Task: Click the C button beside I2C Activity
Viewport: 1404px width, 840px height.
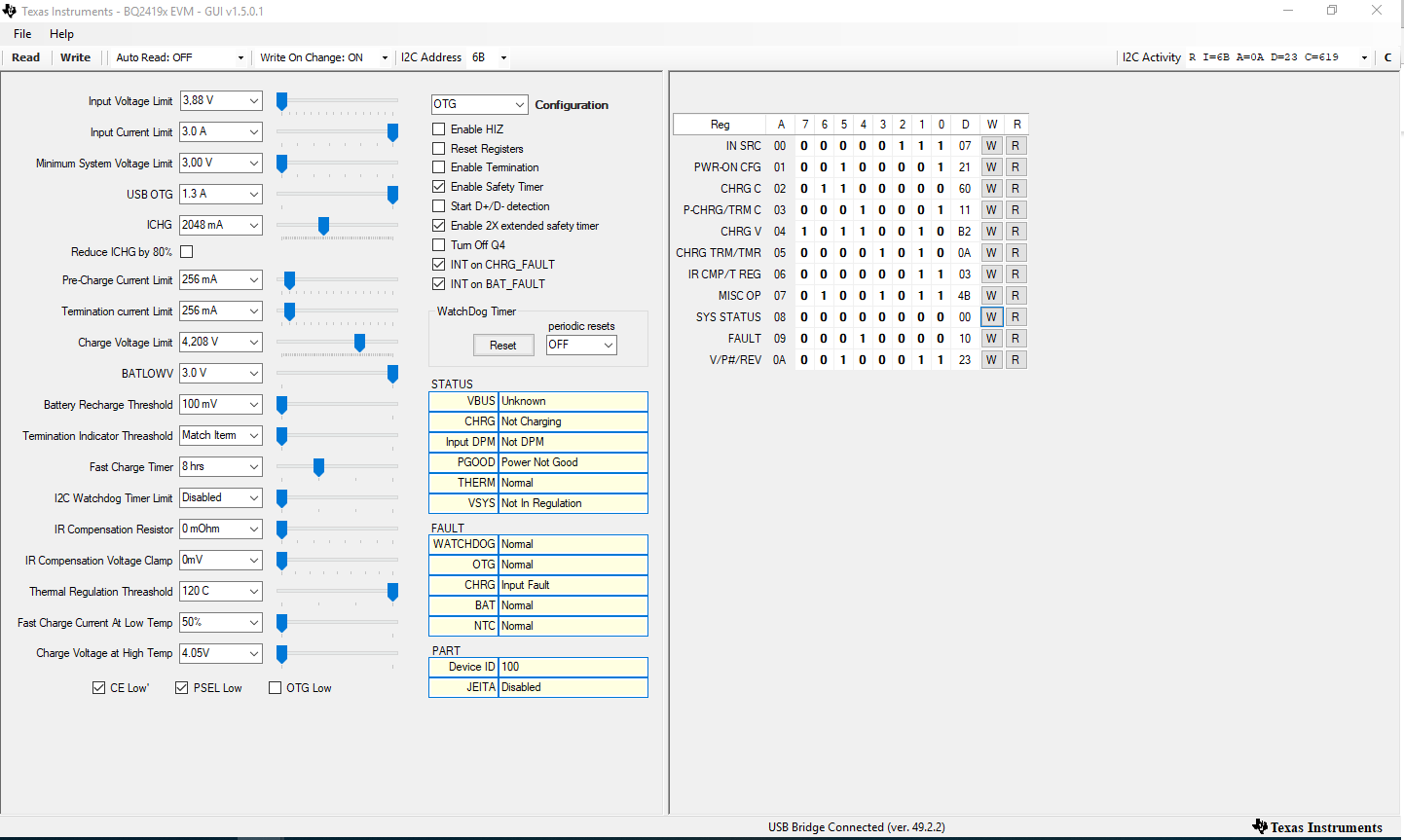Action: [1388, 57]
